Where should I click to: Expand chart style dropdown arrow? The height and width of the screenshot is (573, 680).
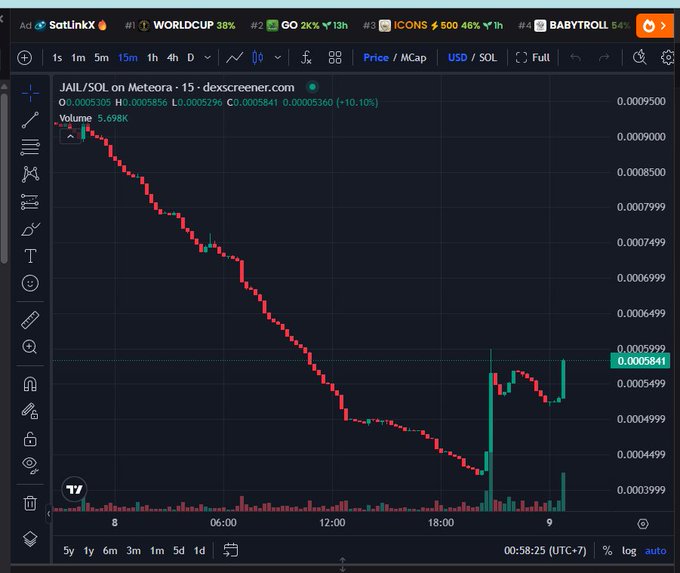[x=278, y=58]
